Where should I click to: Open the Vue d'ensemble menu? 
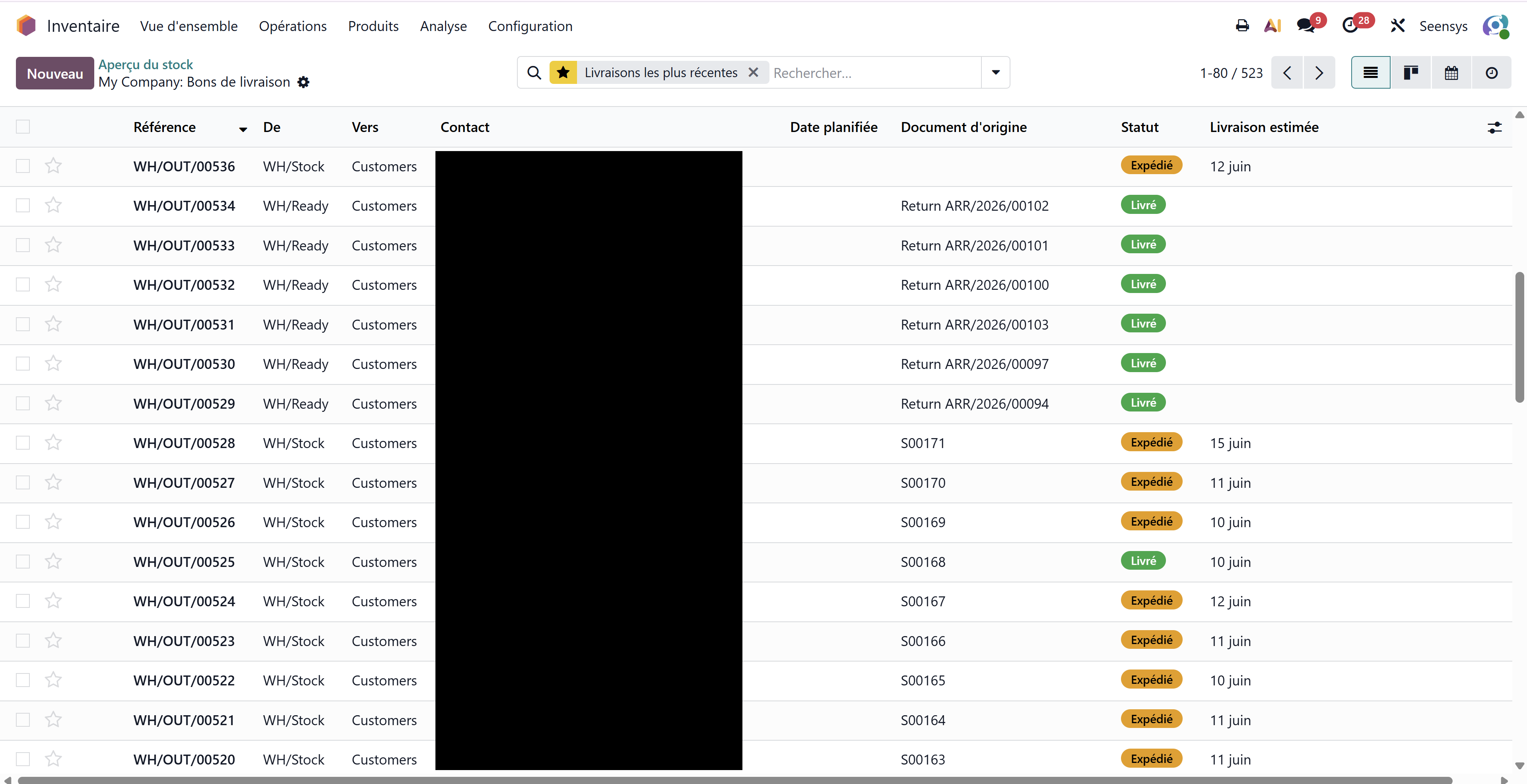[188, 26]
